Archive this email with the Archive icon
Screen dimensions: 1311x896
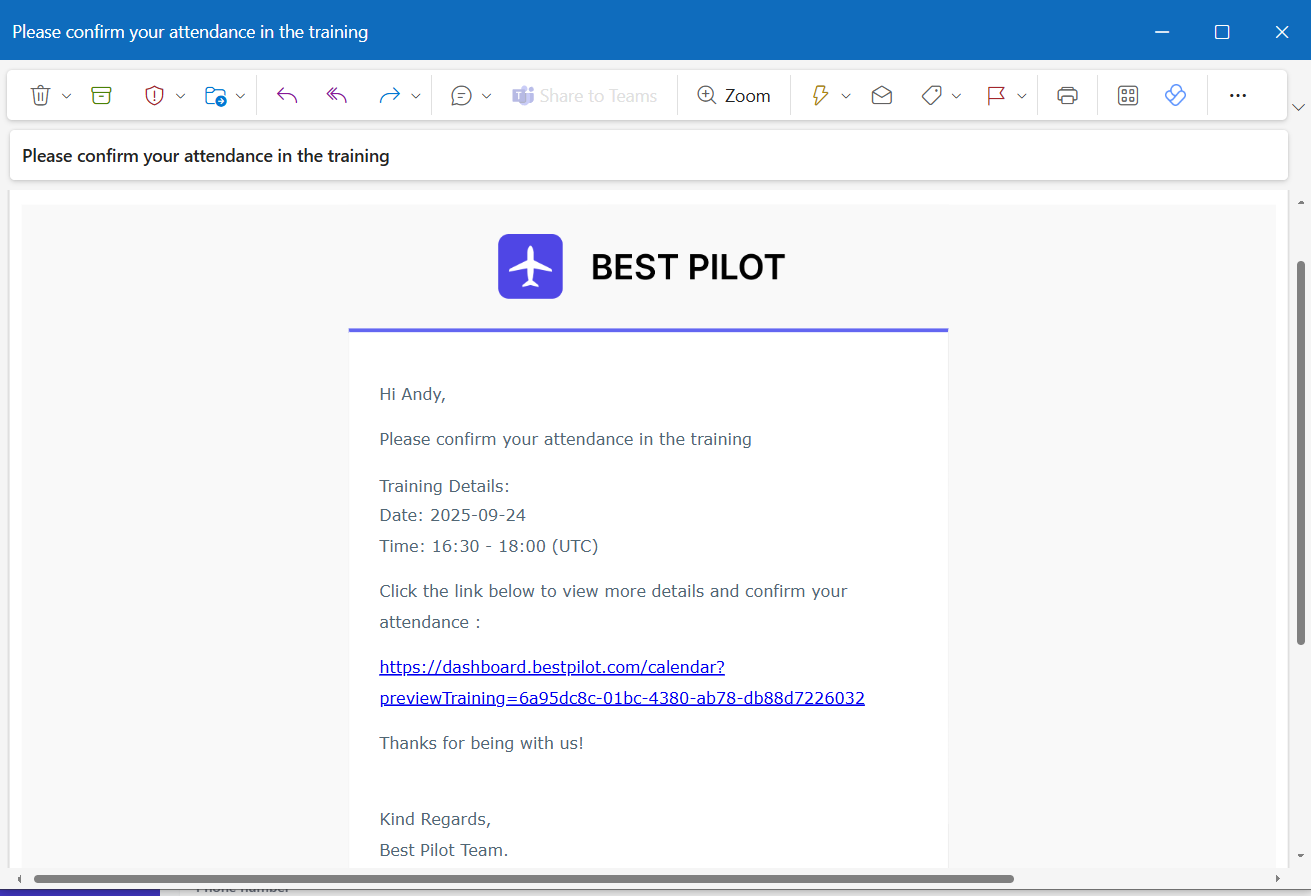pos(101,96)
